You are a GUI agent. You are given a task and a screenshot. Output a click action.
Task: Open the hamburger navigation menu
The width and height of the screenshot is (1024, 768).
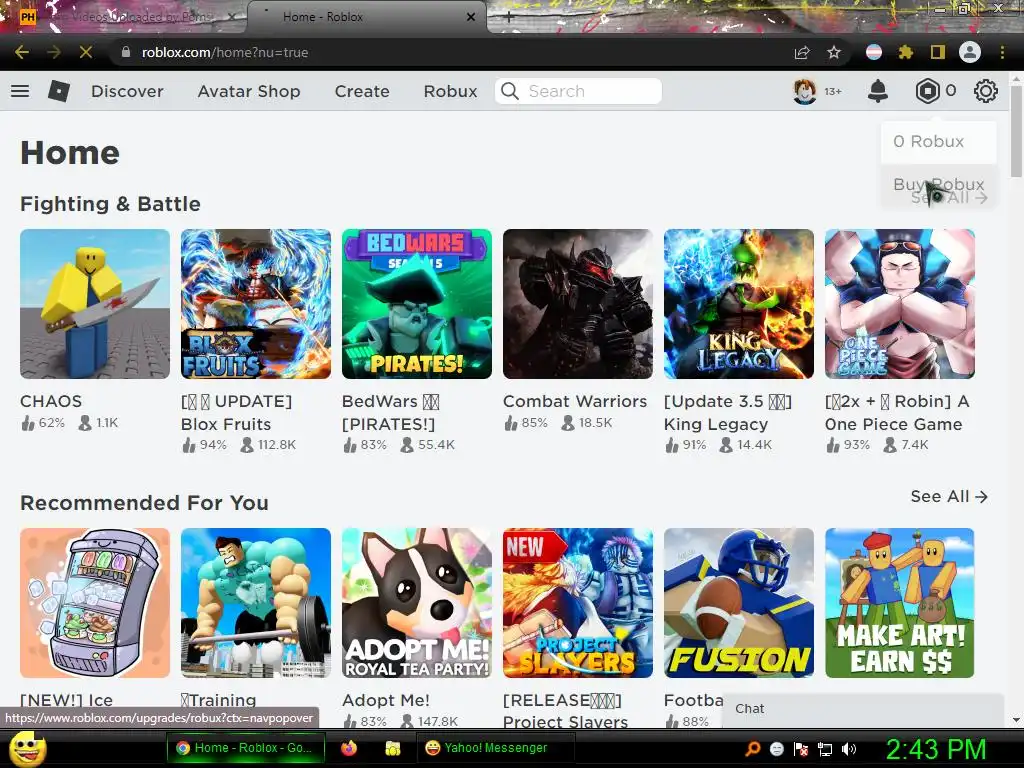20,91
